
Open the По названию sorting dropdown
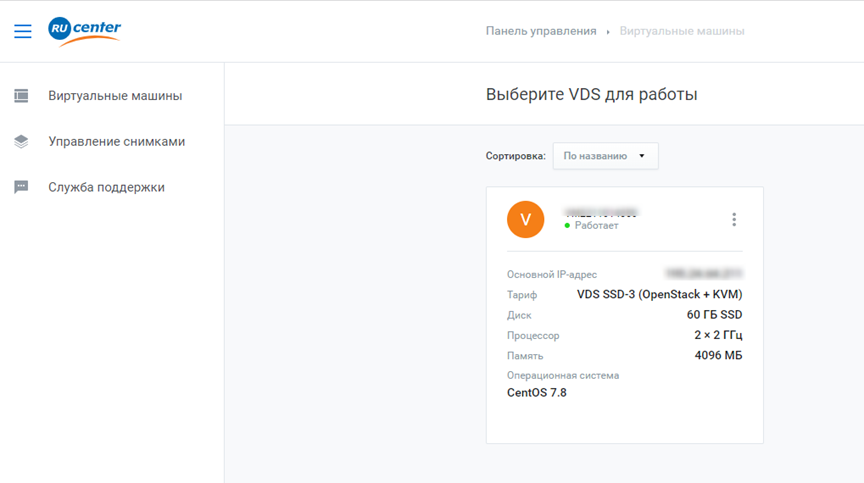[605, 156]
